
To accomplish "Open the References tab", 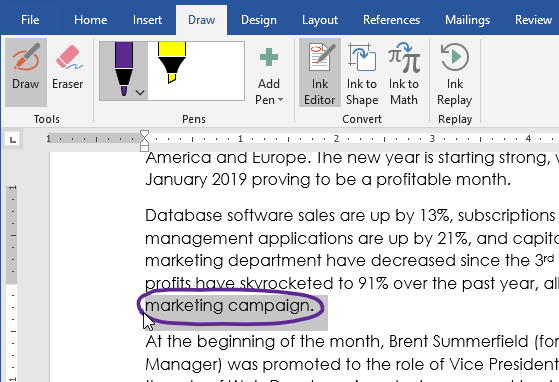I will pyautogui.click(x=391, y=20).
